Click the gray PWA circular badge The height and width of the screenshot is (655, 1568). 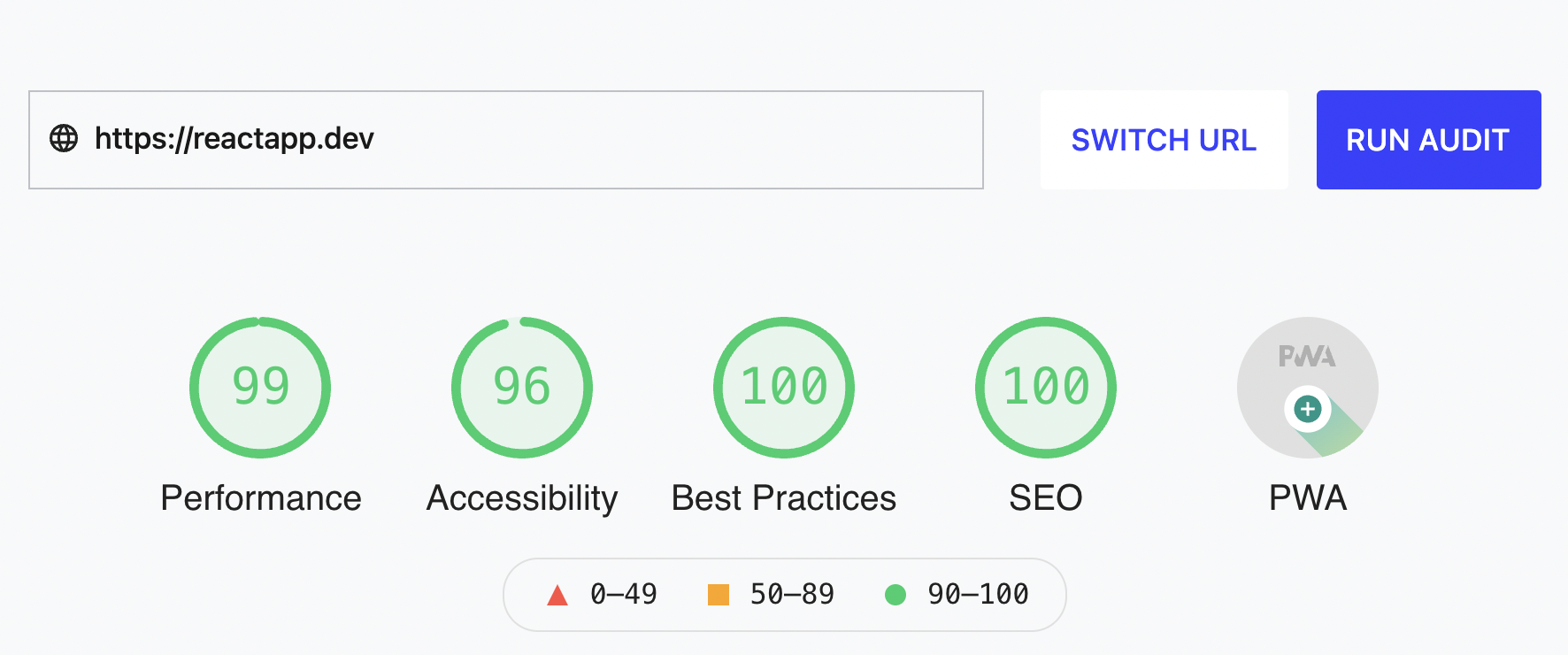[1307, 387]
